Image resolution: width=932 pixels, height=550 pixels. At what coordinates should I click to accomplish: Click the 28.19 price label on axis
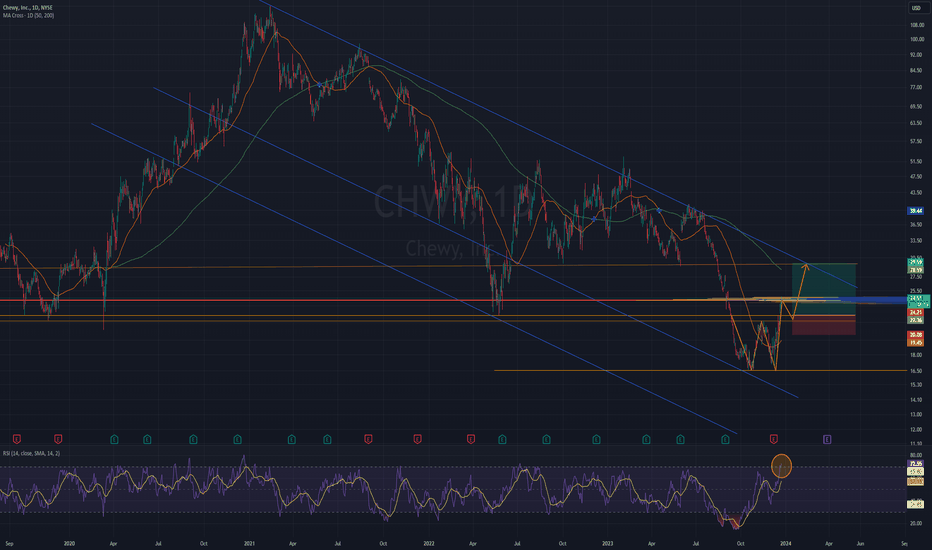(x=915, y=269)
